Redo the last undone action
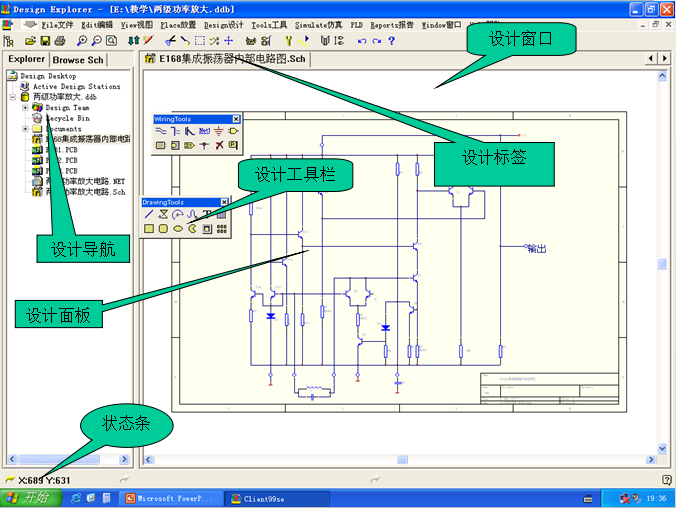 (x=376, y=41)
